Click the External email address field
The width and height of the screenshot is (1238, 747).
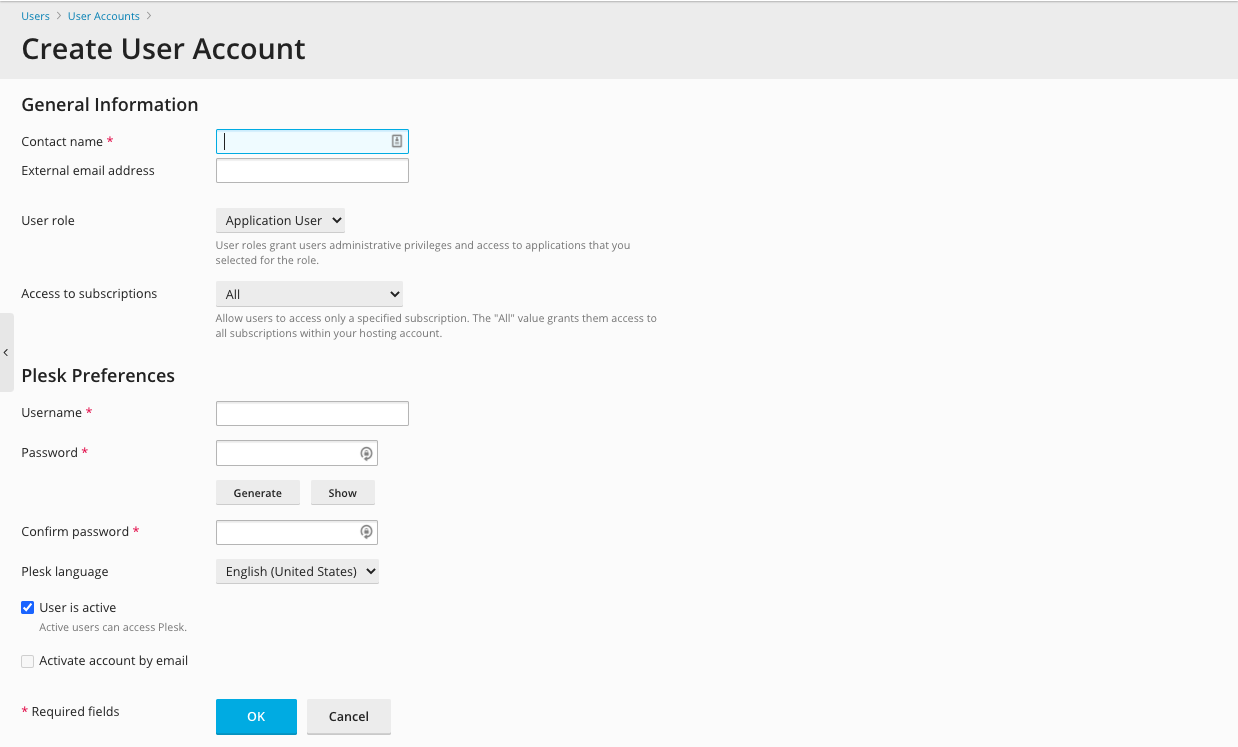pyautogui.click(x=312, y=171)
